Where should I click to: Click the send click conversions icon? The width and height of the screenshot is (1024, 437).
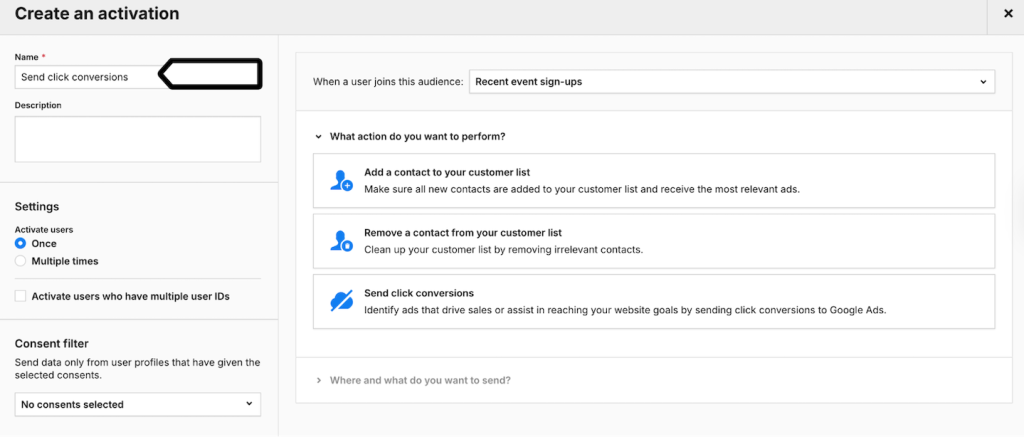tap(341, 301)
